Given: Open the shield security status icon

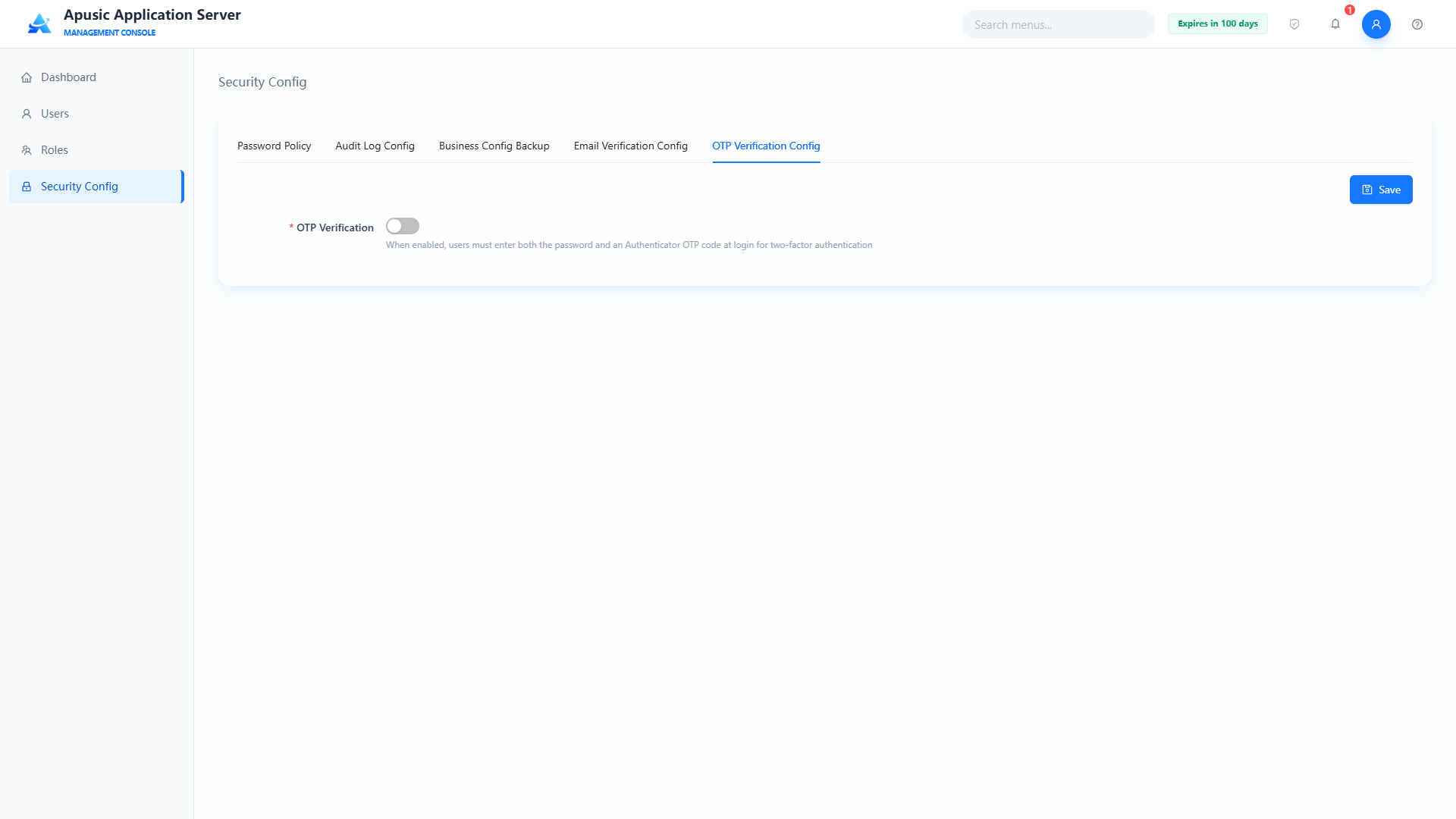Looking at the screenshot, I should [1294, 24].
